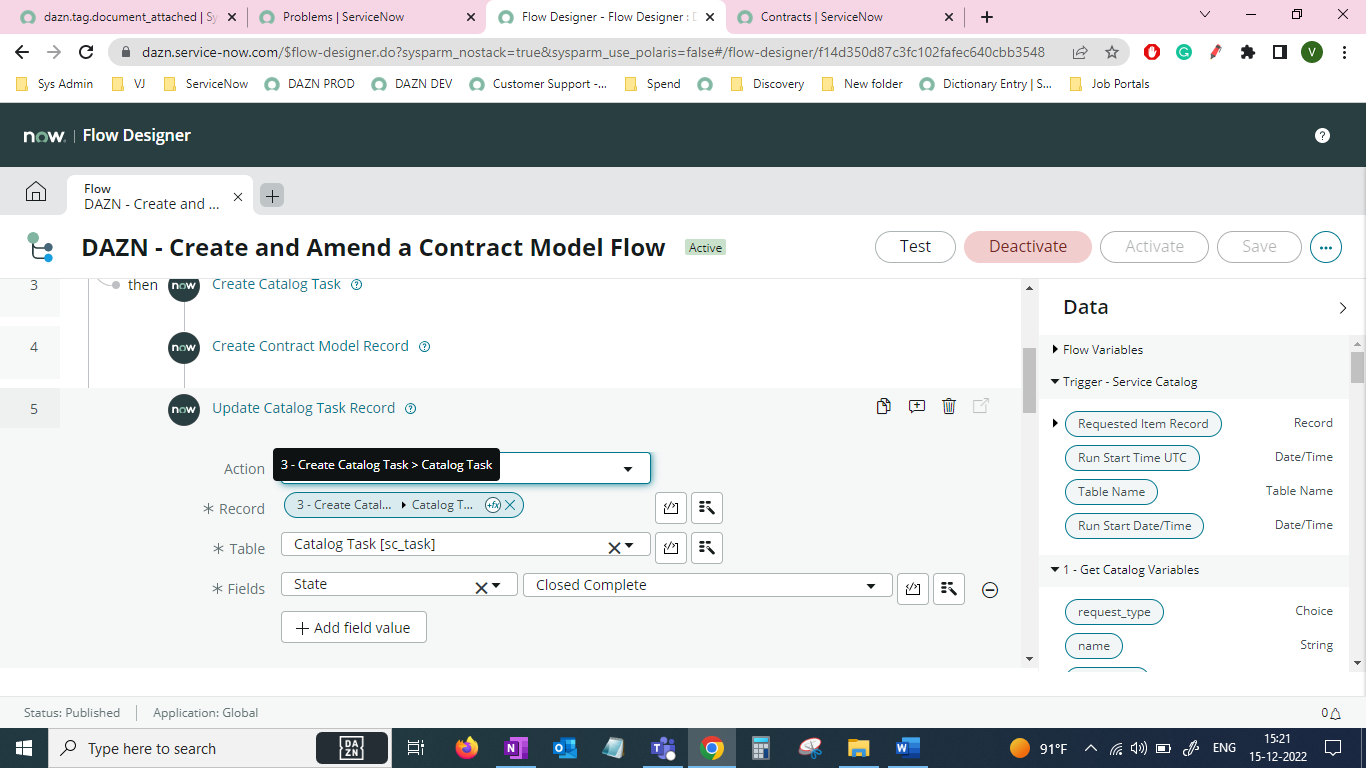Toggle script editor for Record field
Screen dimensions: 1366x768
coord(671,508)
